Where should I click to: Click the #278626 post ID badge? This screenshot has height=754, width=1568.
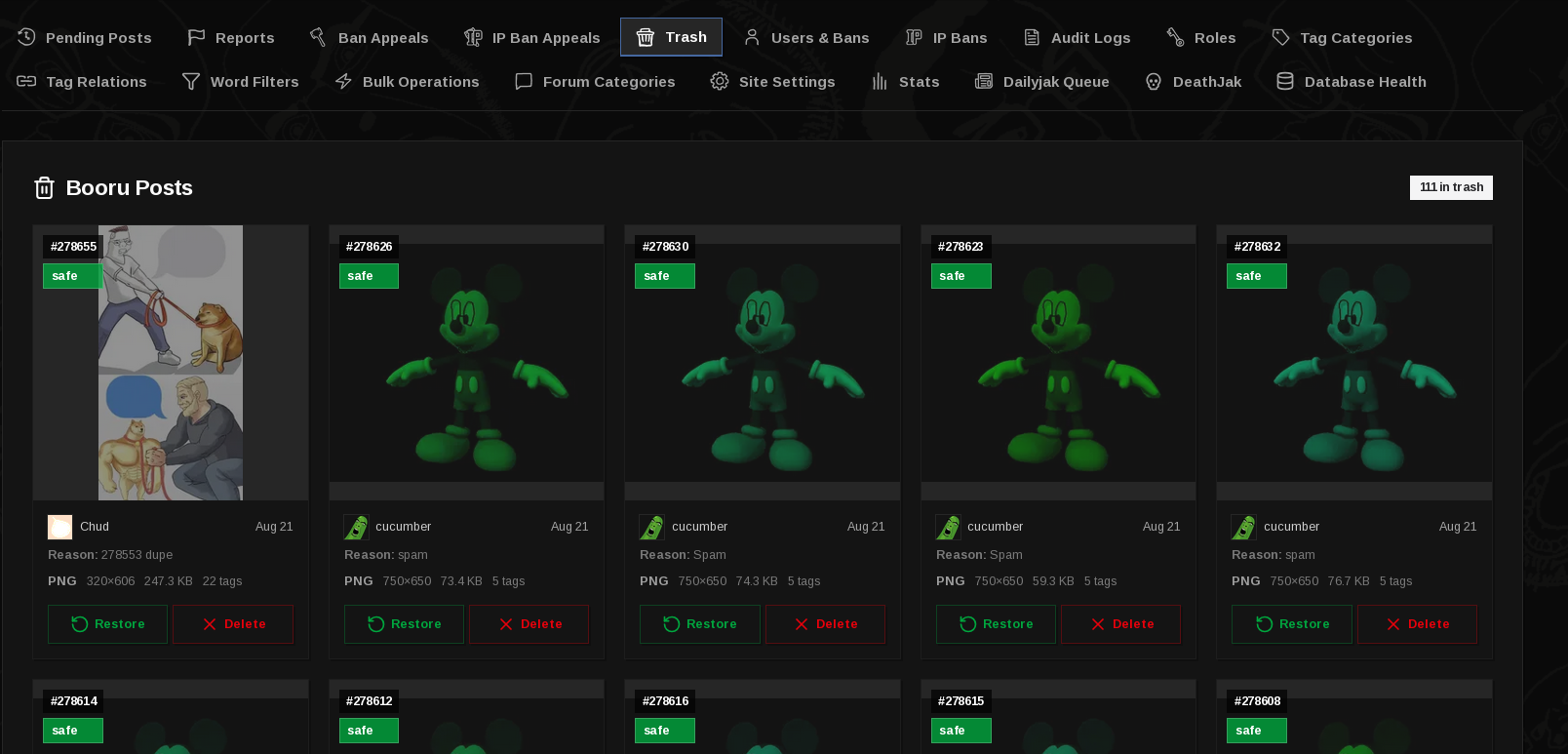pyautogui.click(x=369, y=247)
